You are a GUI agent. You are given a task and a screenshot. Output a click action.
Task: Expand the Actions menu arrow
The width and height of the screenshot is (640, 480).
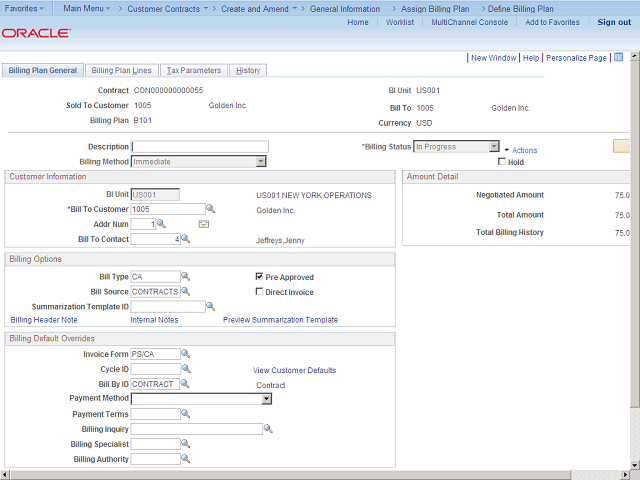pyautogui.click(x=507, y=150)
